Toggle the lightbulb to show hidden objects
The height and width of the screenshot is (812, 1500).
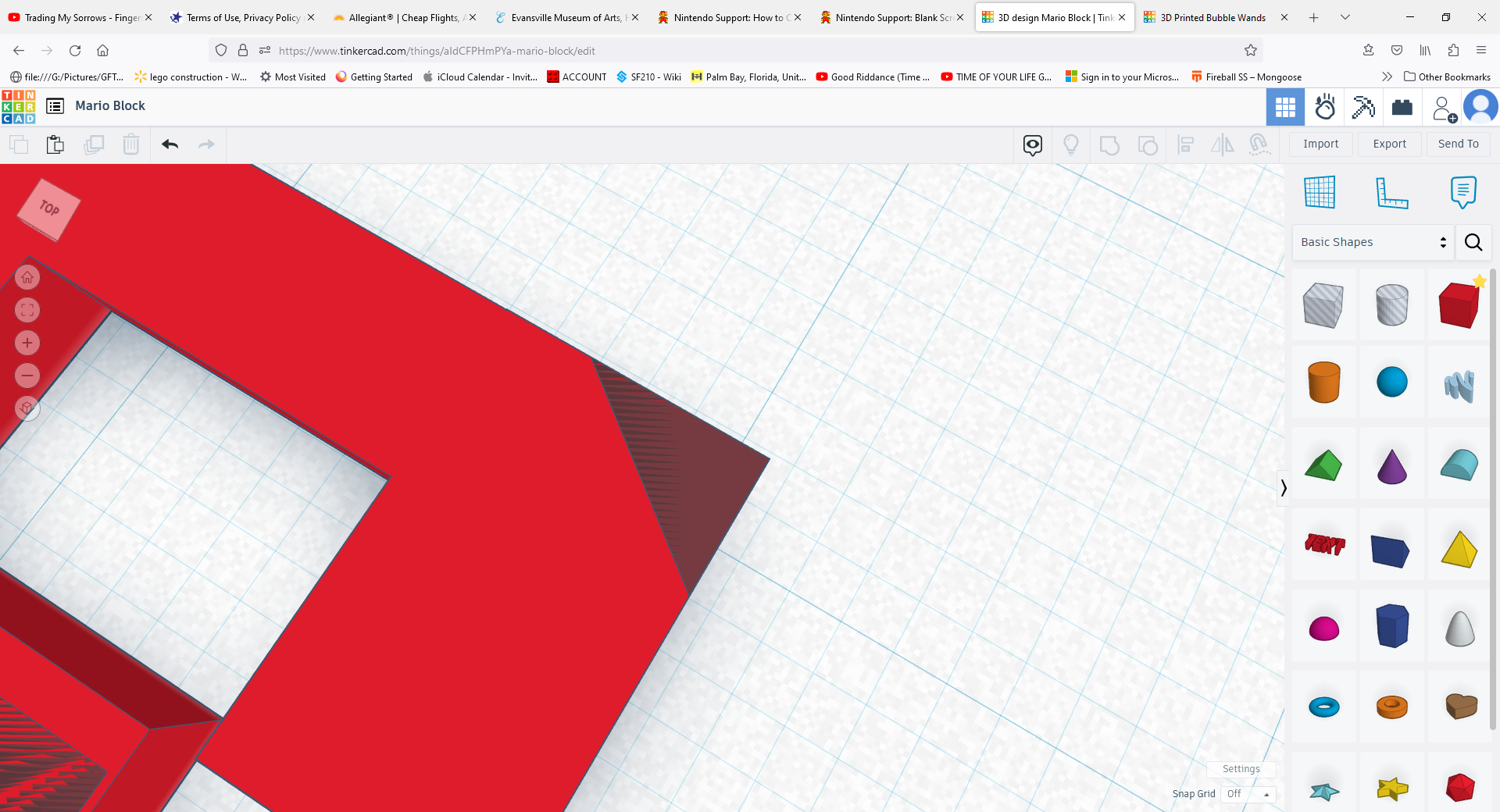[x=1071, y=144]
